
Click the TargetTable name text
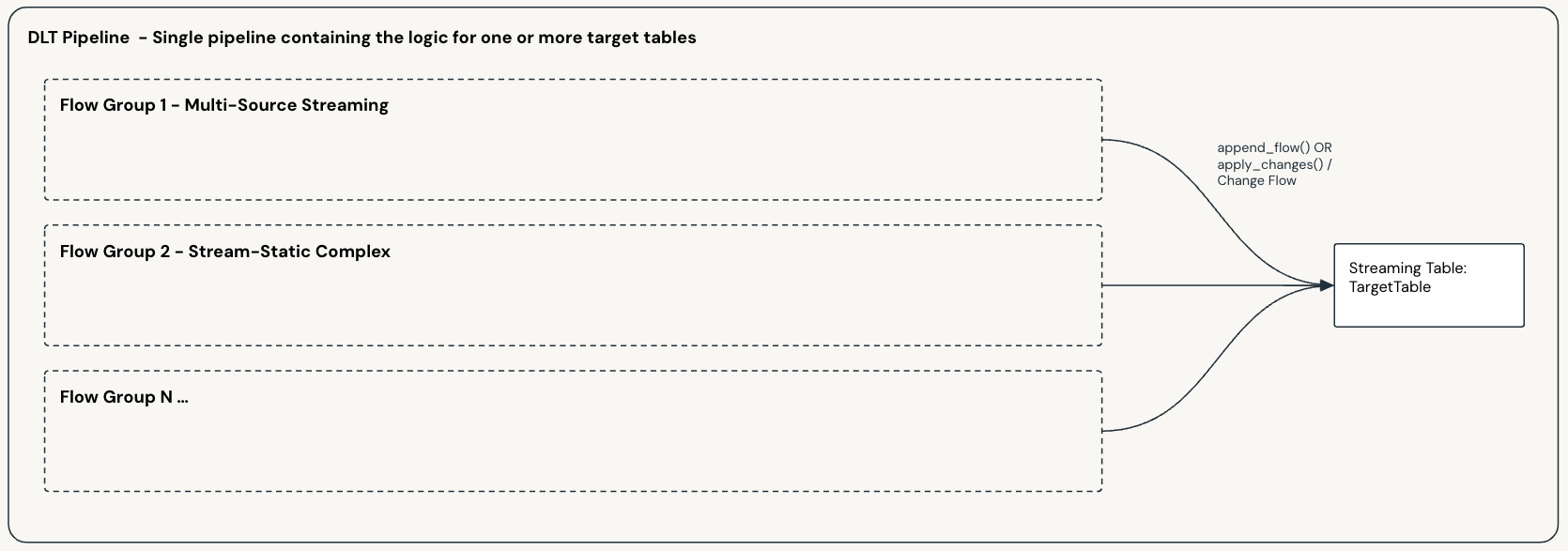coord(1390,287)
